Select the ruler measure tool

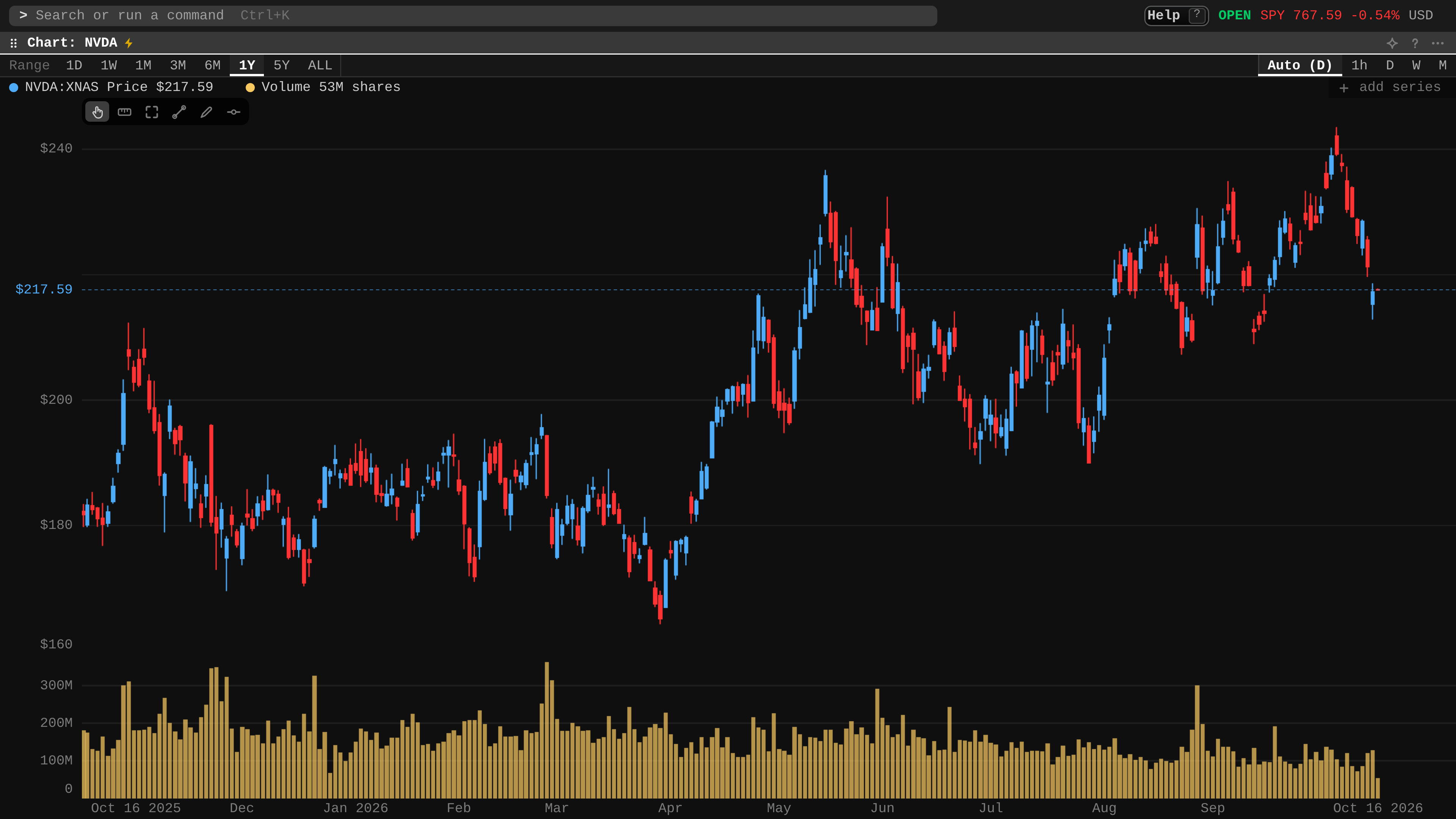point(124,112)
